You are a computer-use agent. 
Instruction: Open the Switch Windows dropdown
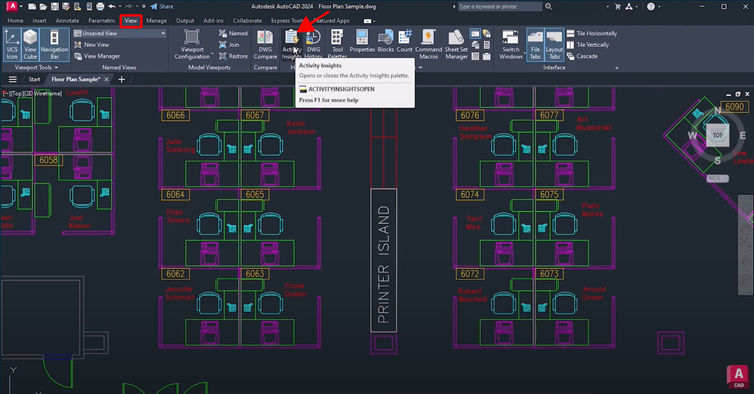(511, 44)
